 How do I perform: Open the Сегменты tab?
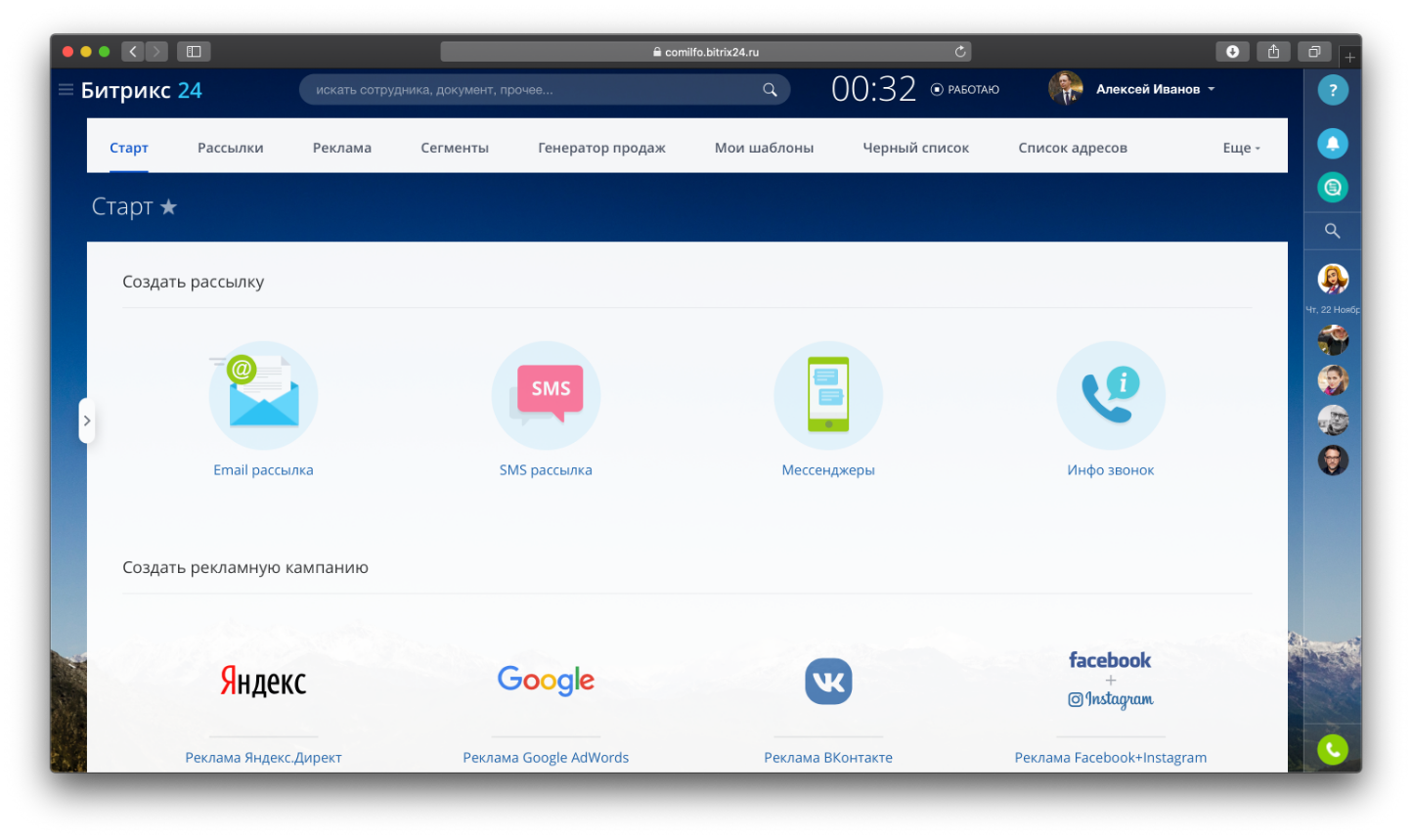coord(455,148)
